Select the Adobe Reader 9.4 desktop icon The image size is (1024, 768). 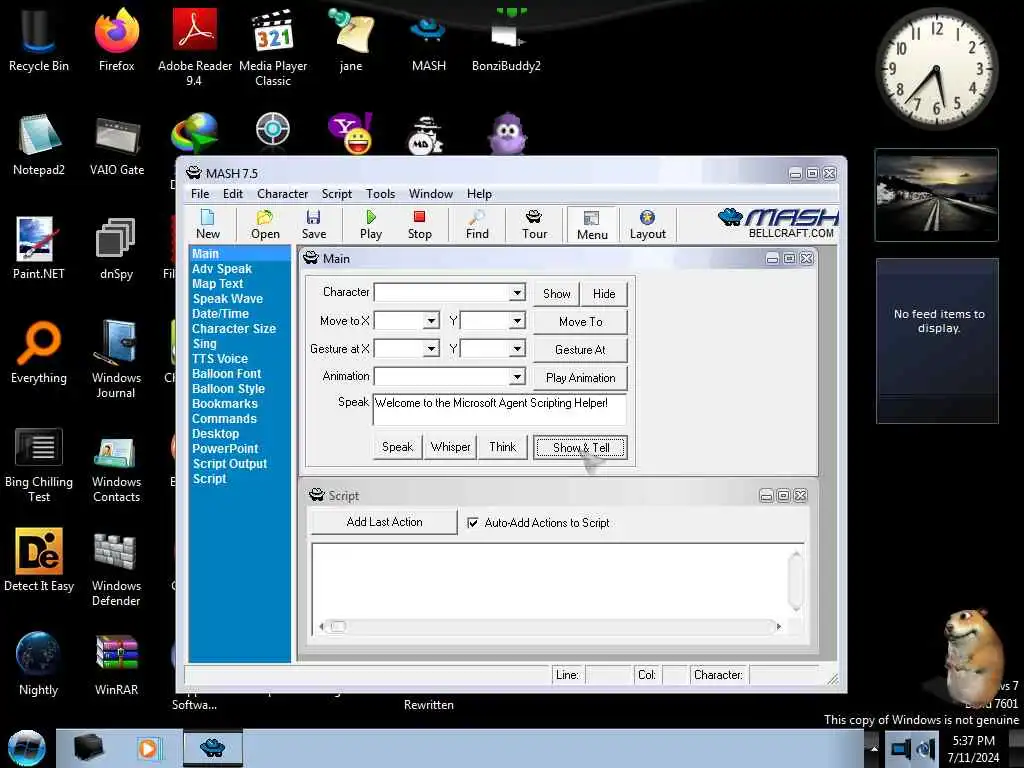click(x=195, y=48)
